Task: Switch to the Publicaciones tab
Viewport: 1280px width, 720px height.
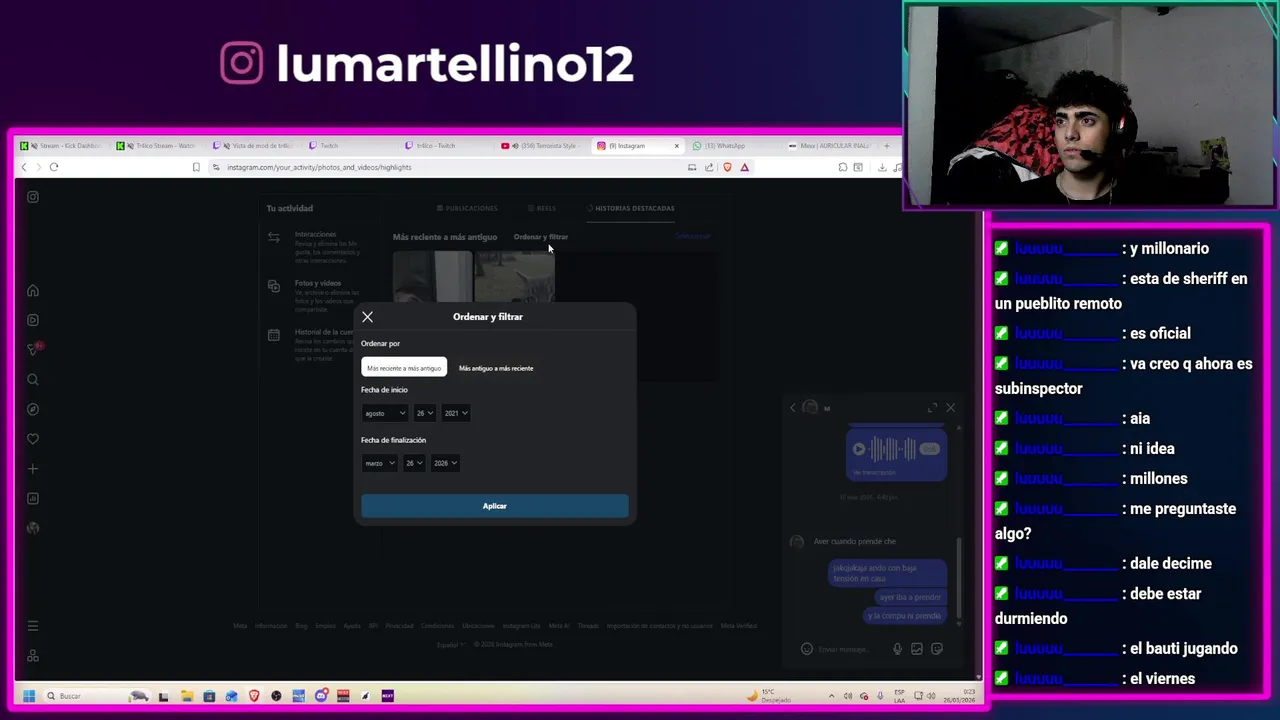Action: 467,208
